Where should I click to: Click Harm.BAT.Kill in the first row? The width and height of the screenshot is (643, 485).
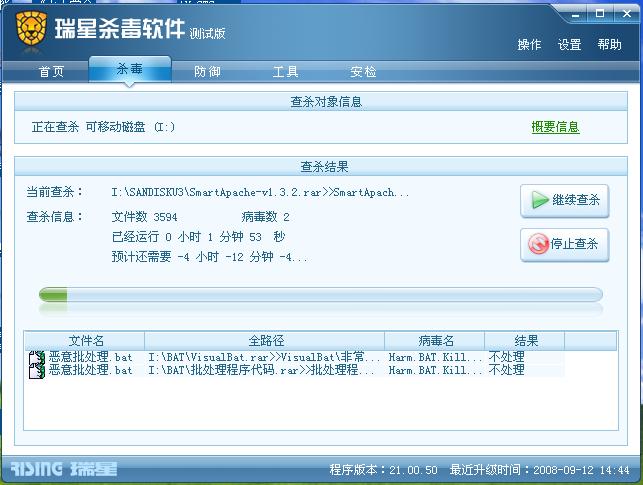pyautogui.click(x=435, y=357)
